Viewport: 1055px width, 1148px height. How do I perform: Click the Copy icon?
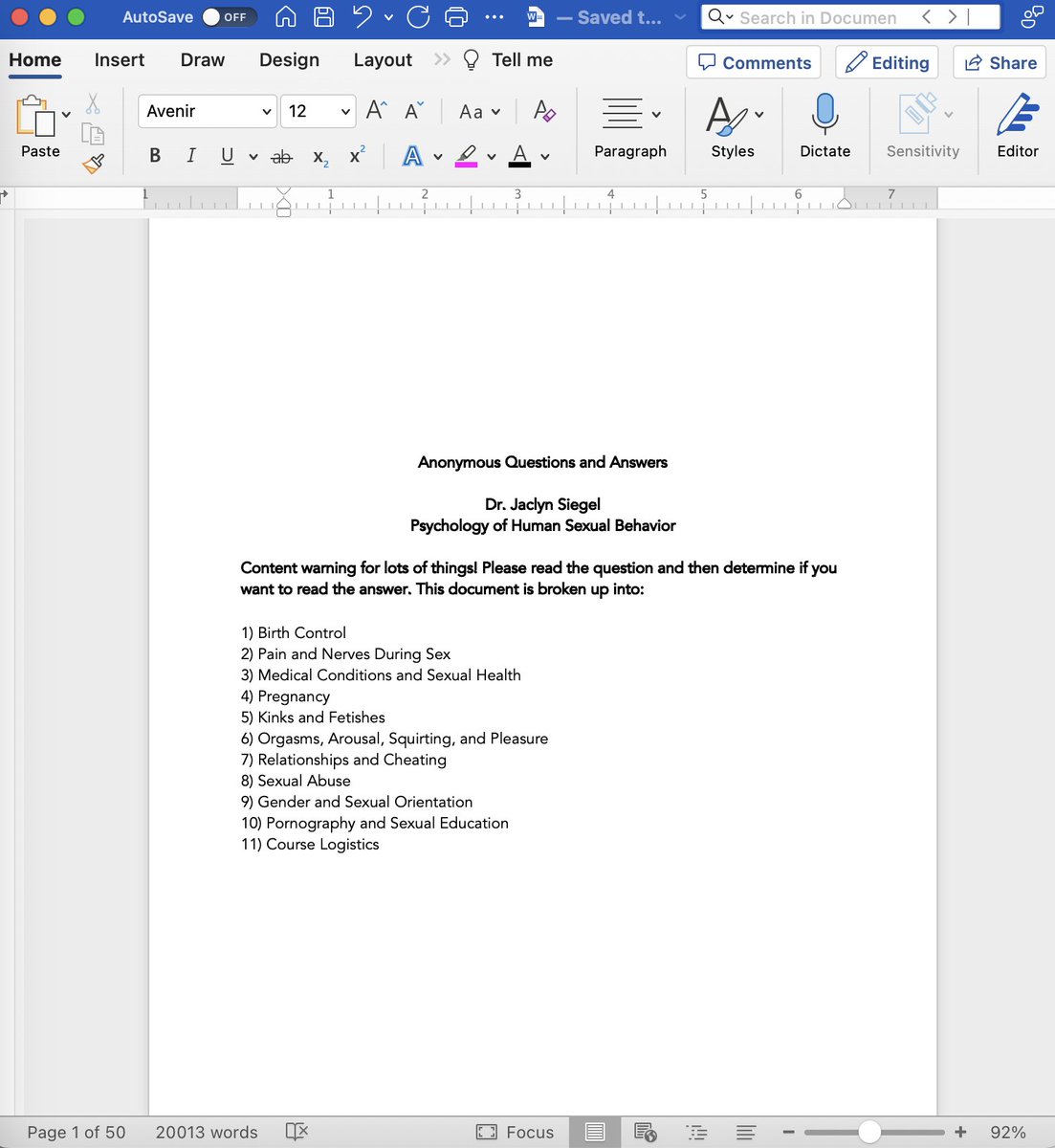(x=93, y=134)
